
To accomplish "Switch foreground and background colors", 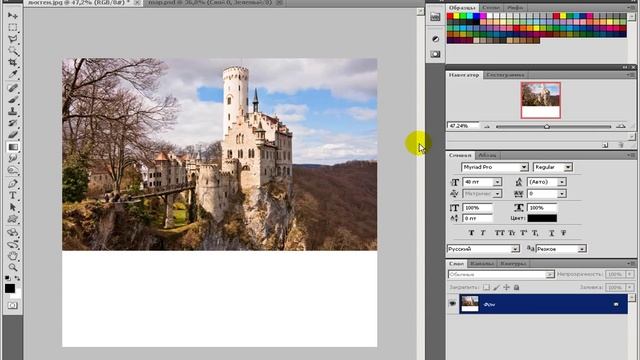I will (17, 278).
